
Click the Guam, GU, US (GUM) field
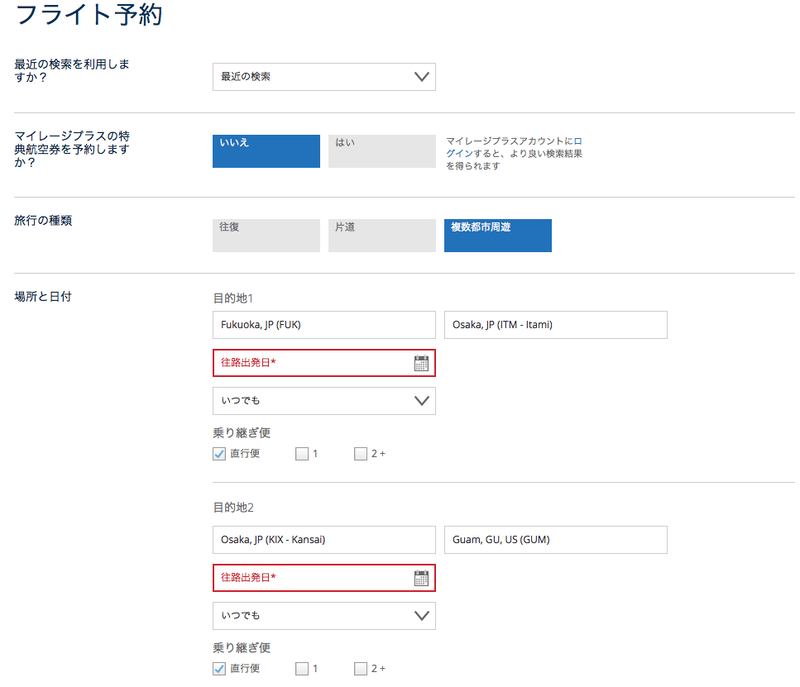pyautogui.click(x=556, y=540)
